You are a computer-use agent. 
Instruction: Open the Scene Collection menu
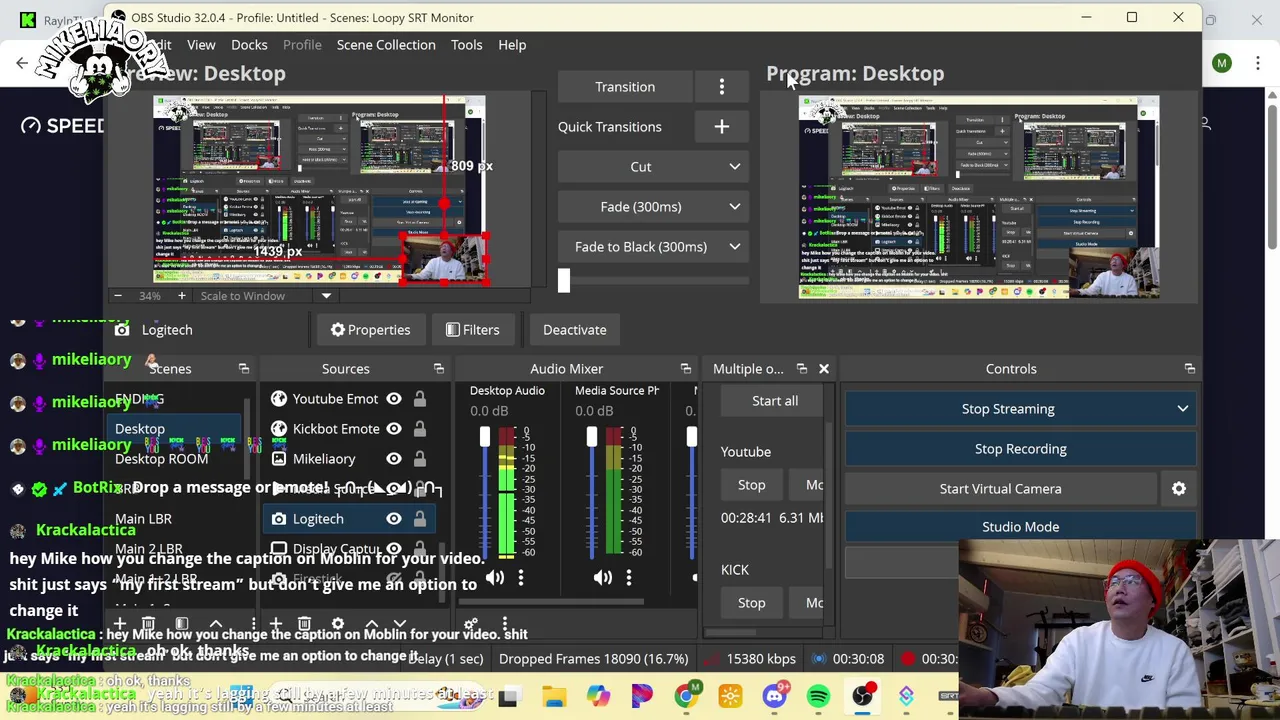click(x=386, y=45)
